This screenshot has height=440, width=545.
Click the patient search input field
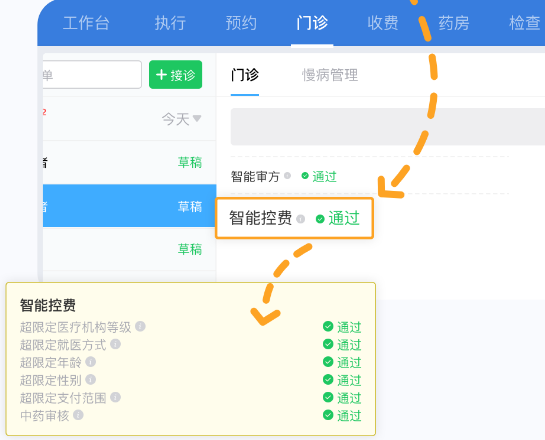click(x=92, y=74)
